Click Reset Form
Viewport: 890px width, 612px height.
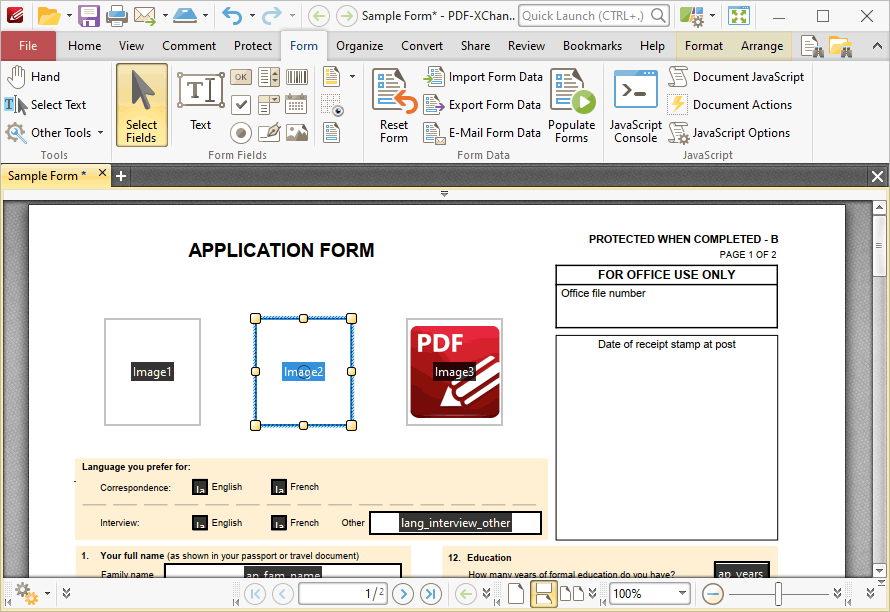point(394,106)
